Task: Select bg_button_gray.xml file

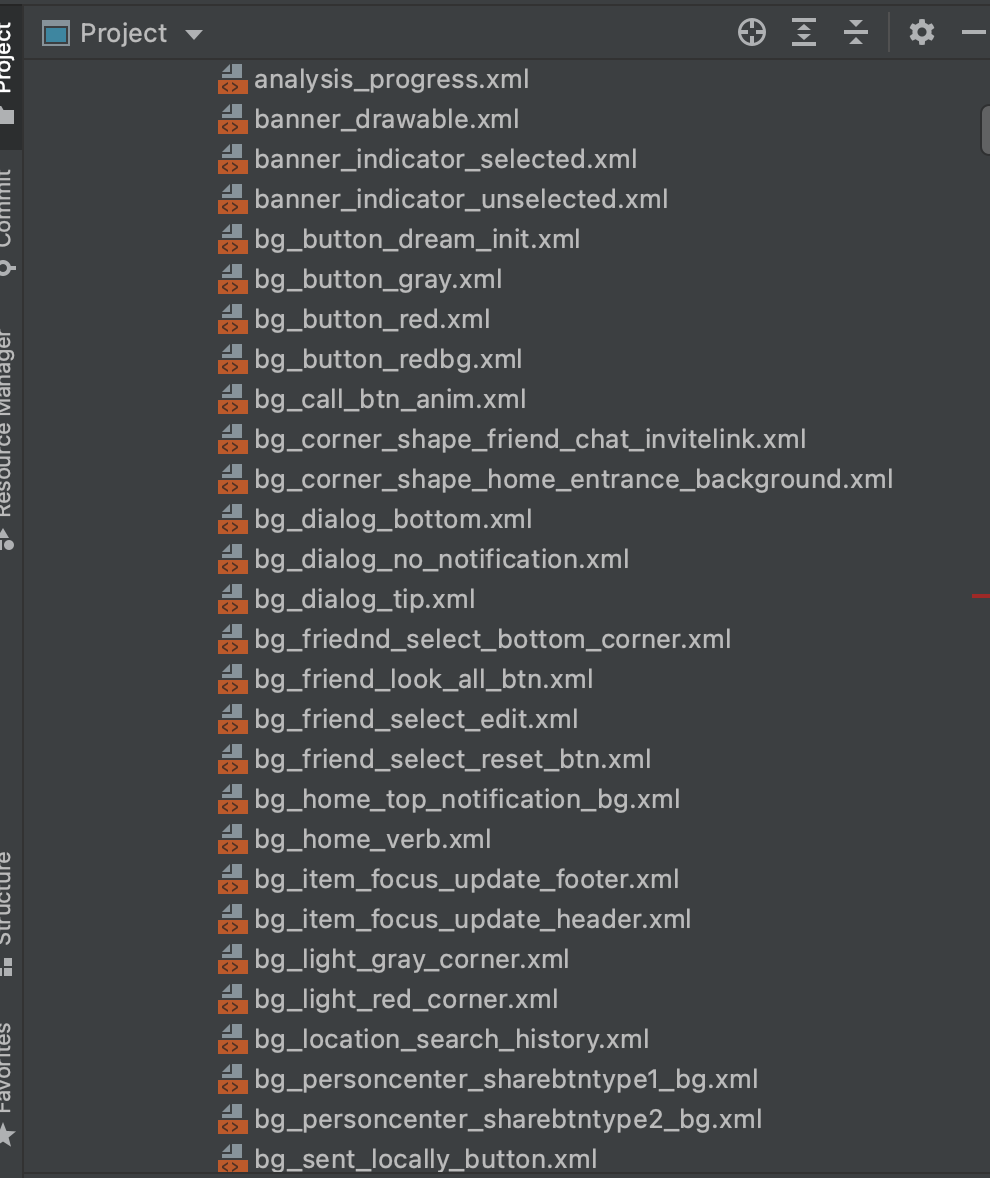Action: tap(378, 279)
